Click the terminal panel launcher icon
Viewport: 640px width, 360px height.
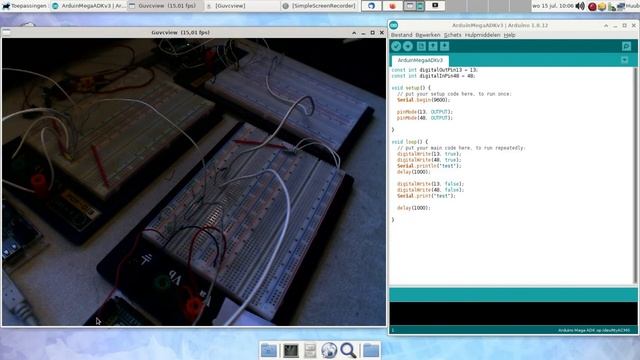(435, 6)
